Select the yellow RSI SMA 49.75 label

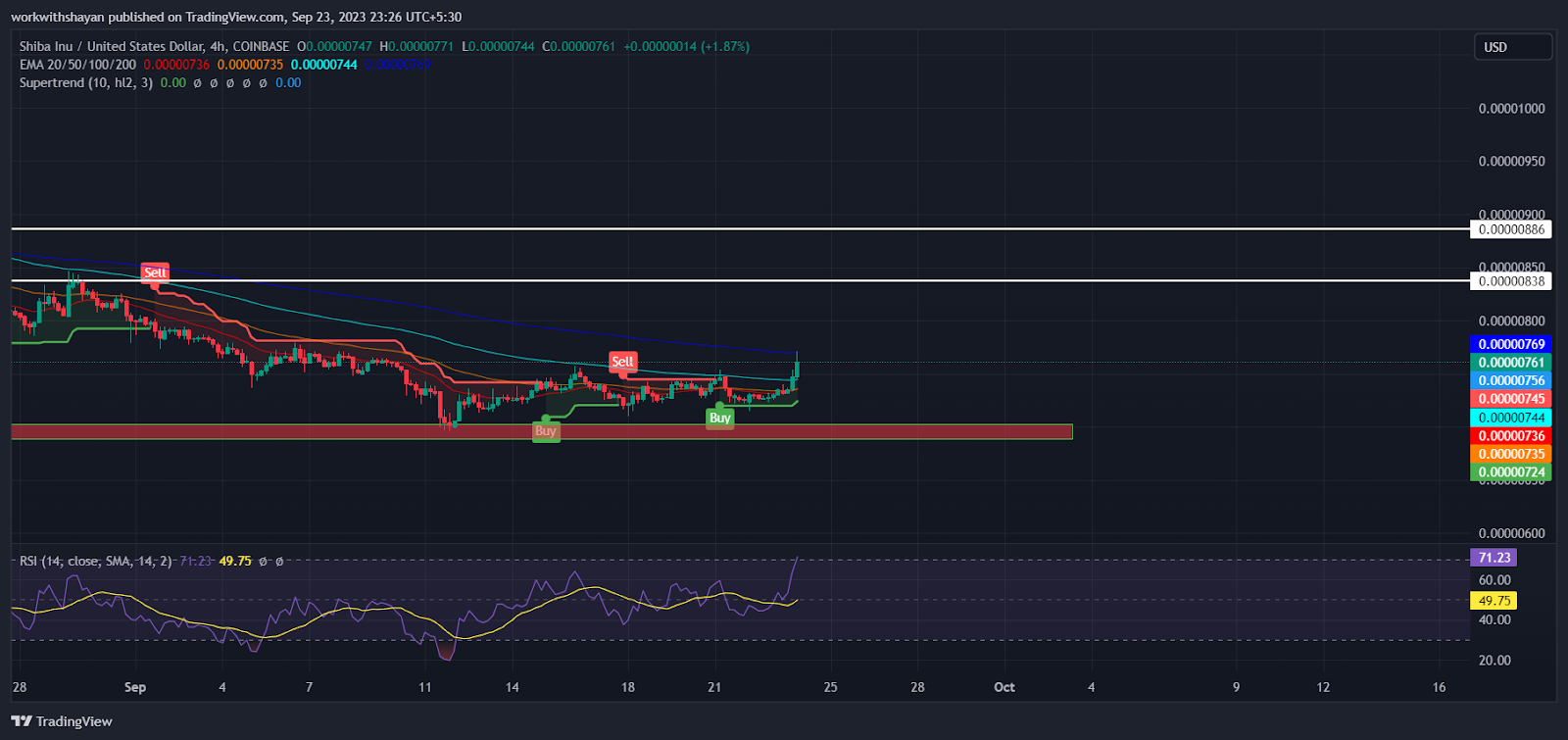(1494, 601)
